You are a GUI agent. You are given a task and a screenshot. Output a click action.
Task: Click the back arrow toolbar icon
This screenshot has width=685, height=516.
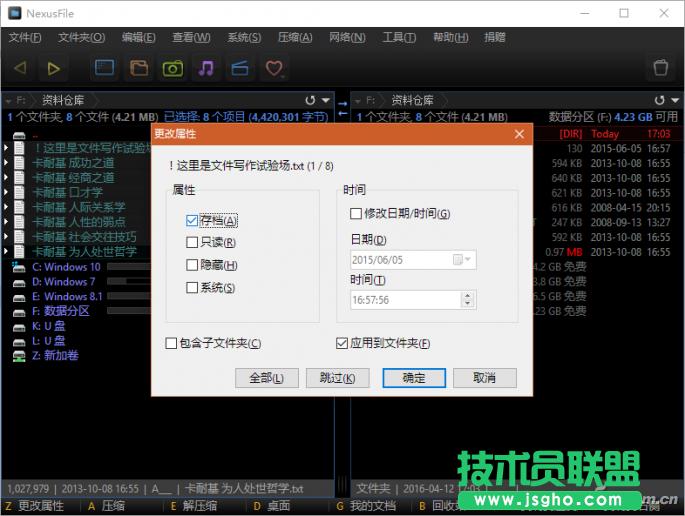click(21, 68)
